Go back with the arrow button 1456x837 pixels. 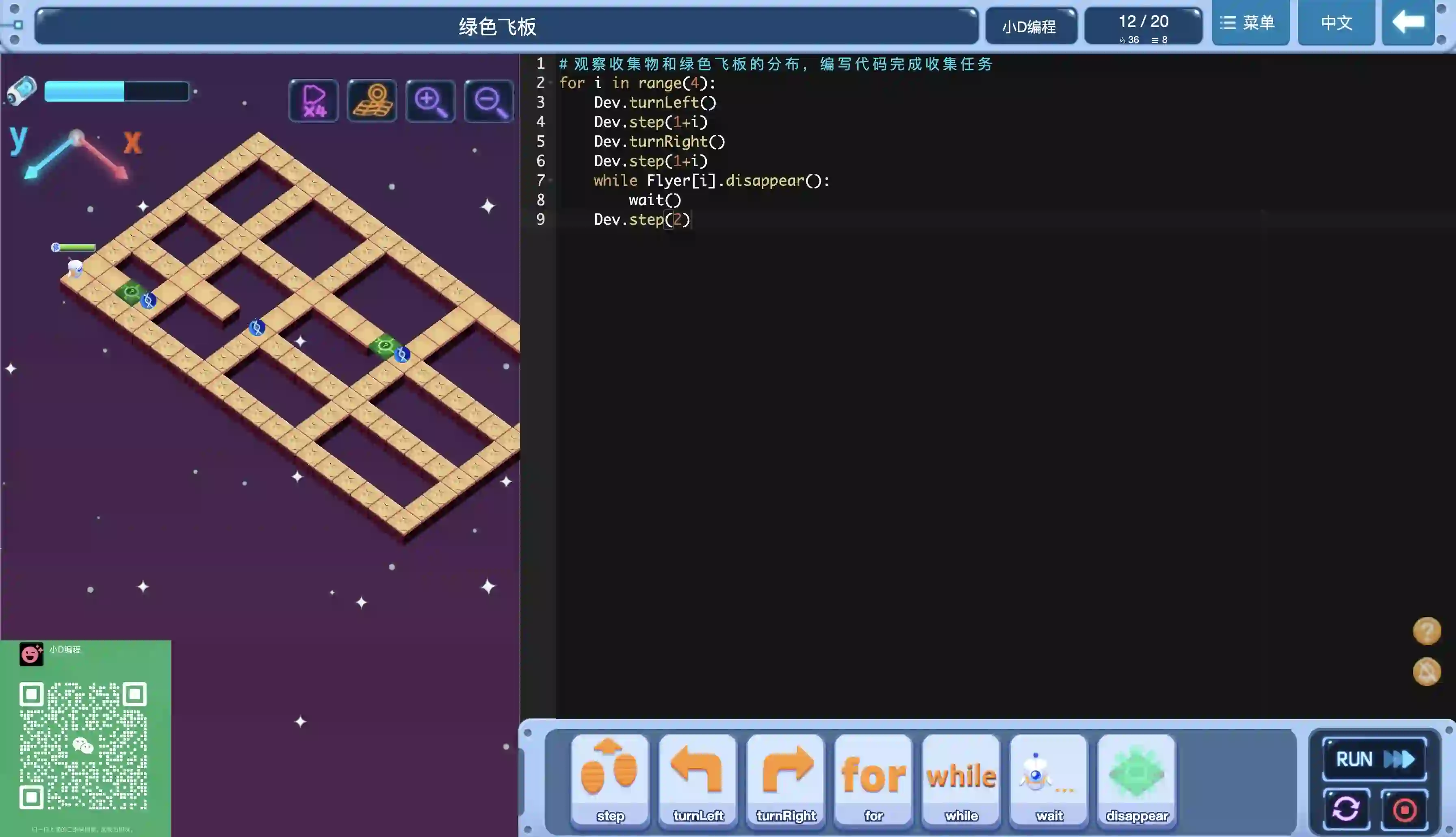pos(1408,23)
